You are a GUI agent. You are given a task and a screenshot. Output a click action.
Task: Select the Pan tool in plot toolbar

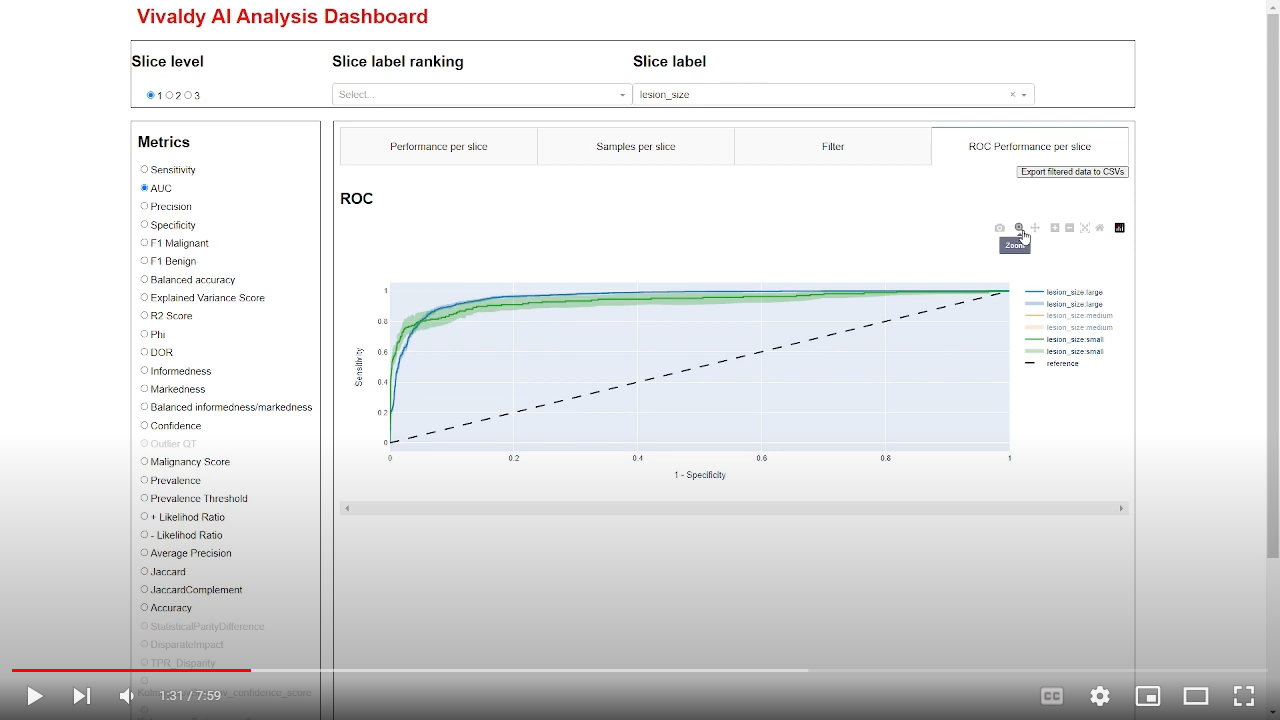[x=1035, y=228]
